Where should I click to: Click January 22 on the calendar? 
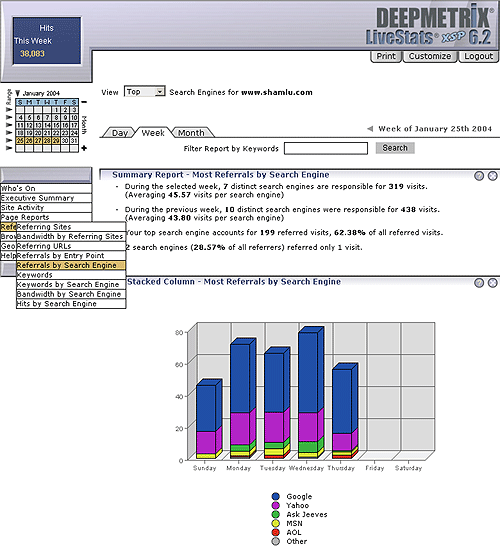(x=56, y=133)
